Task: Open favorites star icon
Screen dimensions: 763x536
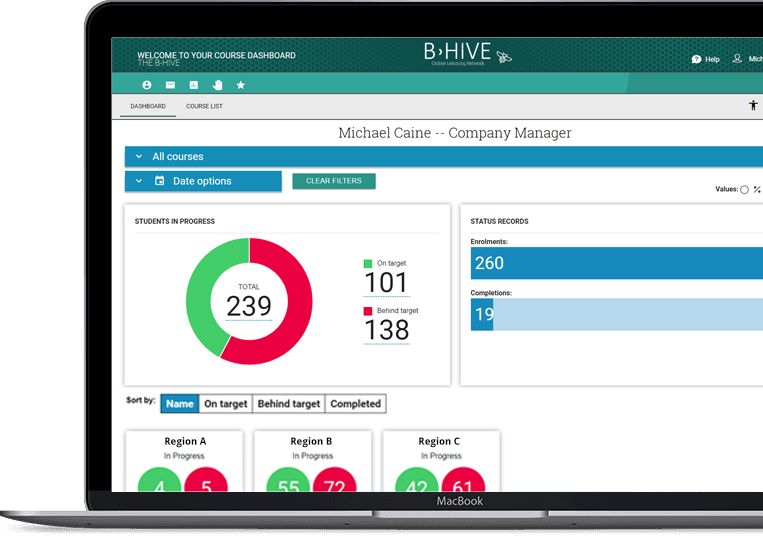Action: coord(241,86)
